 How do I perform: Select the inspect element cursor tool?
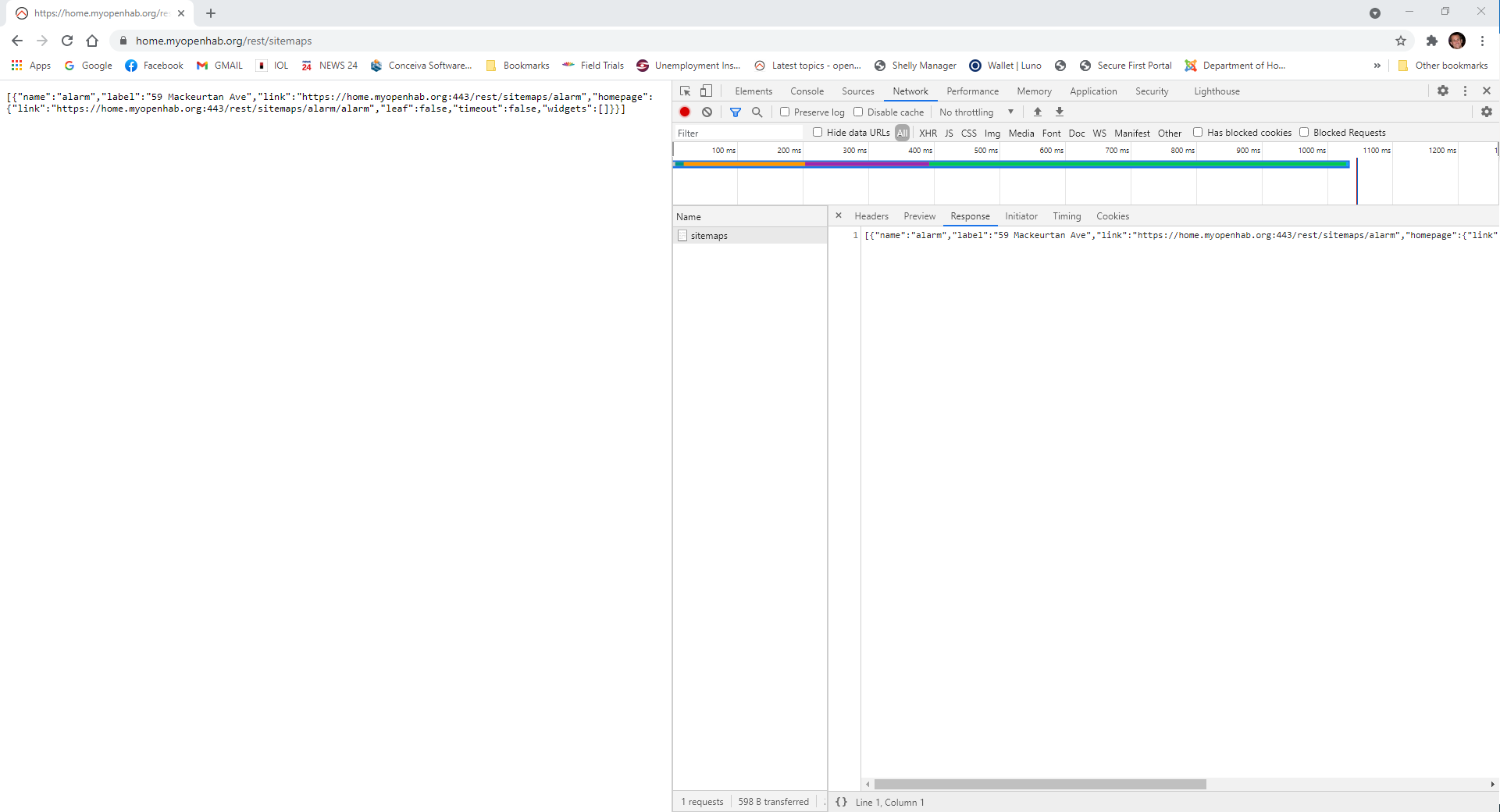[x=685, y=91]
